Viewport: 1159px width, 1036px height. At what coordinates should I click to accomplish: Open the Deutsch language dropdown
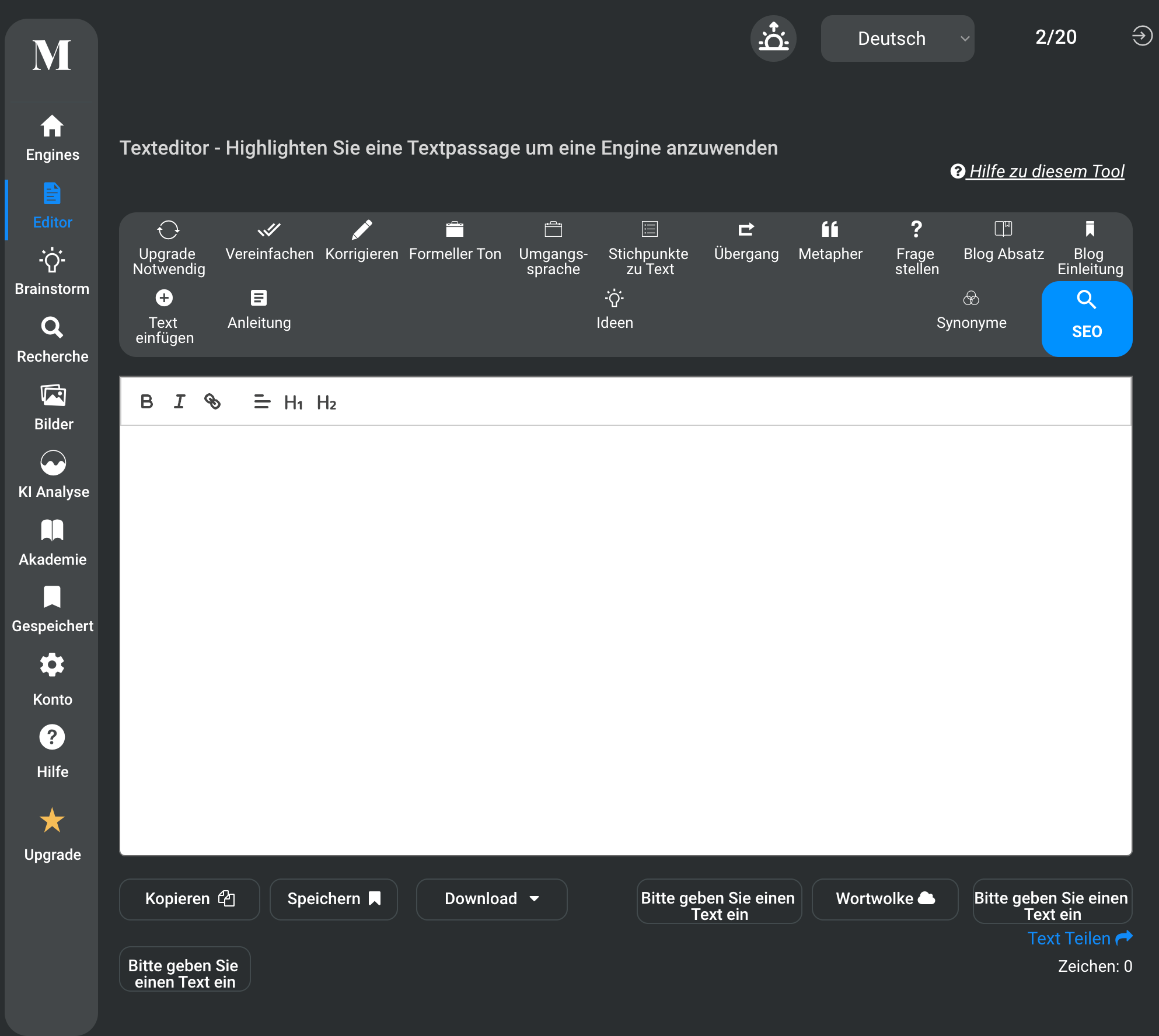click(x=898, y=38)
